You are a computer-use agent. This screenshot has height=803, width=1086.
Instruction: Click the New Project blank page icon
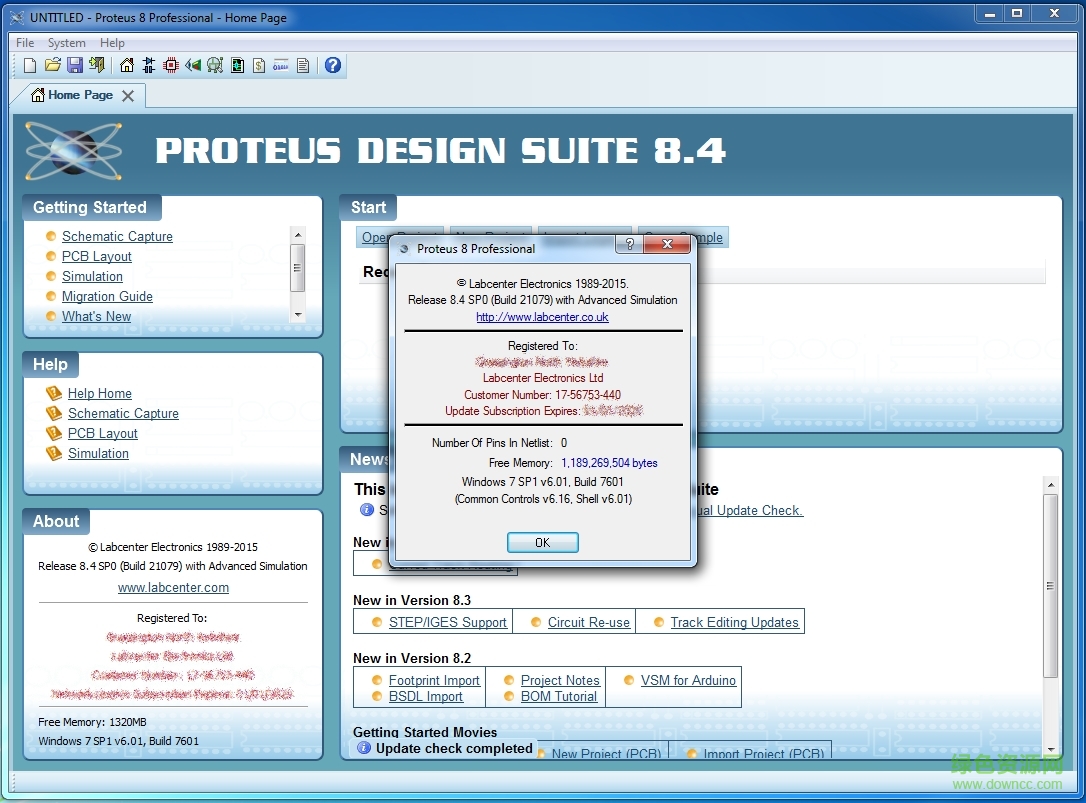pyautogui.click(x=30, y=64)
